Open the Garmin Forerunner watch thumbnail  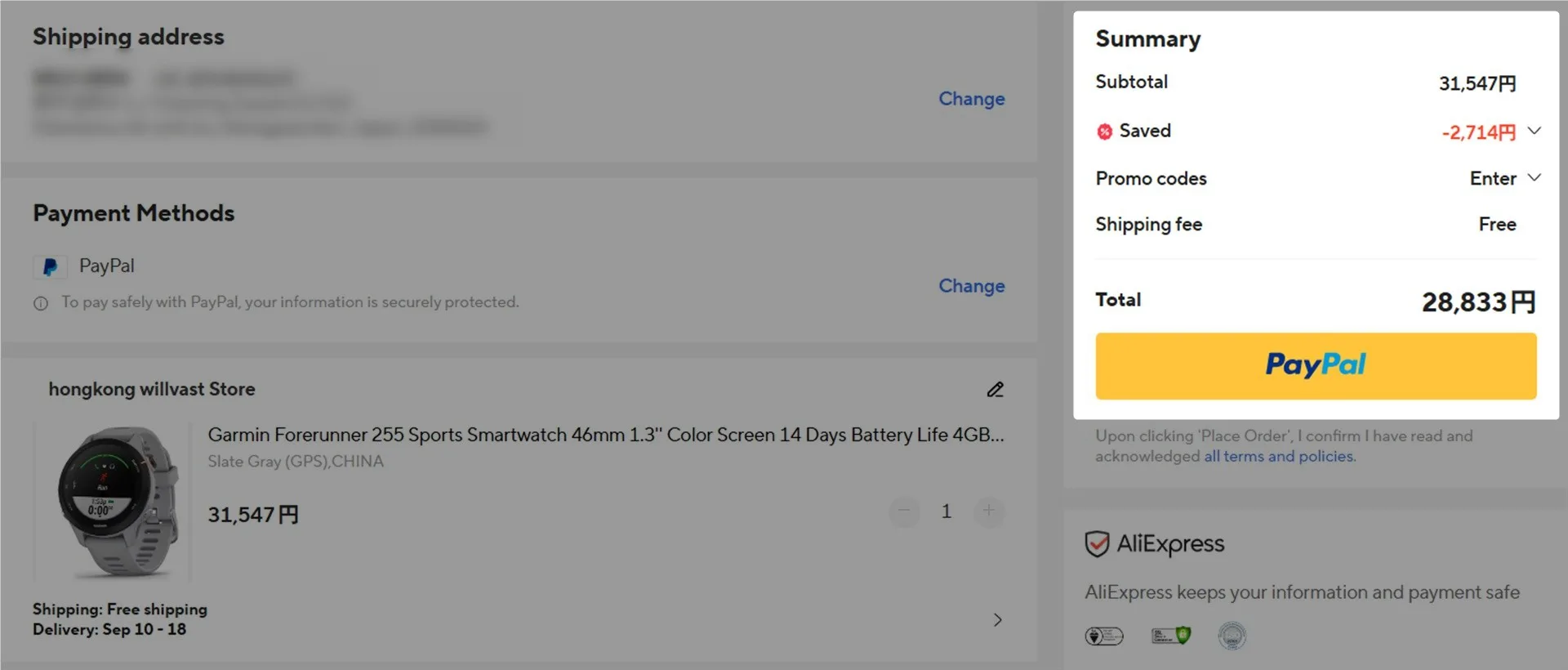tap(113, 502)
